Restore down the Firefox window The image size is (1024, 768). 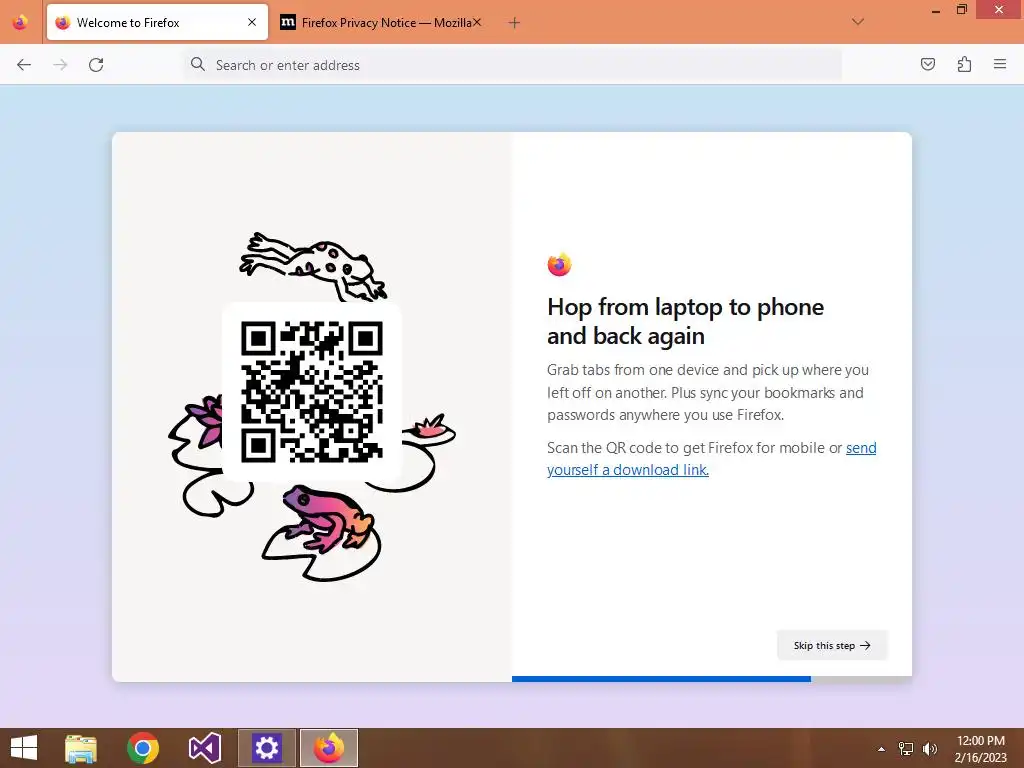pos(962,9)
